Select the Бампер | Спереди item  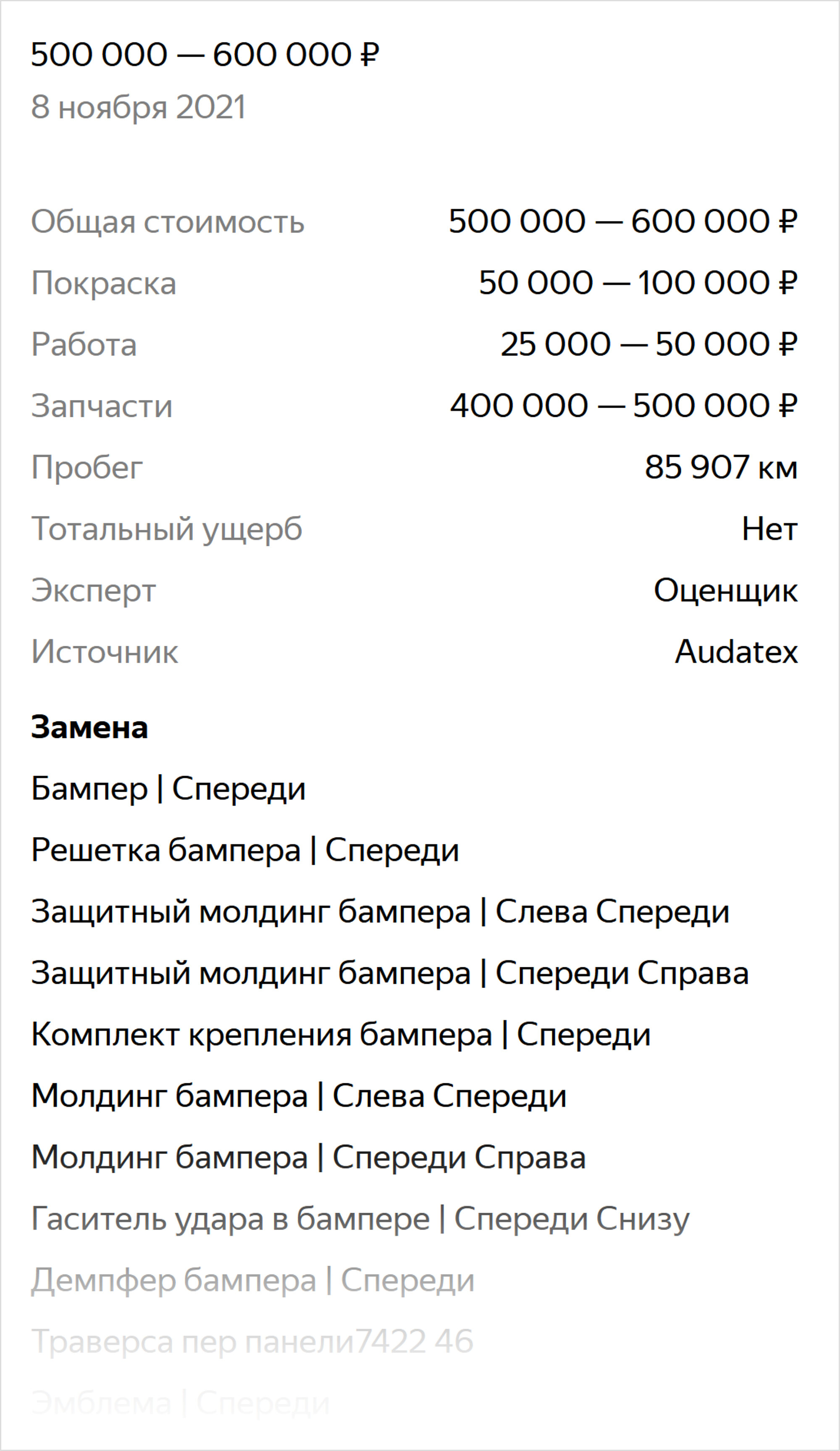(168, 790)
